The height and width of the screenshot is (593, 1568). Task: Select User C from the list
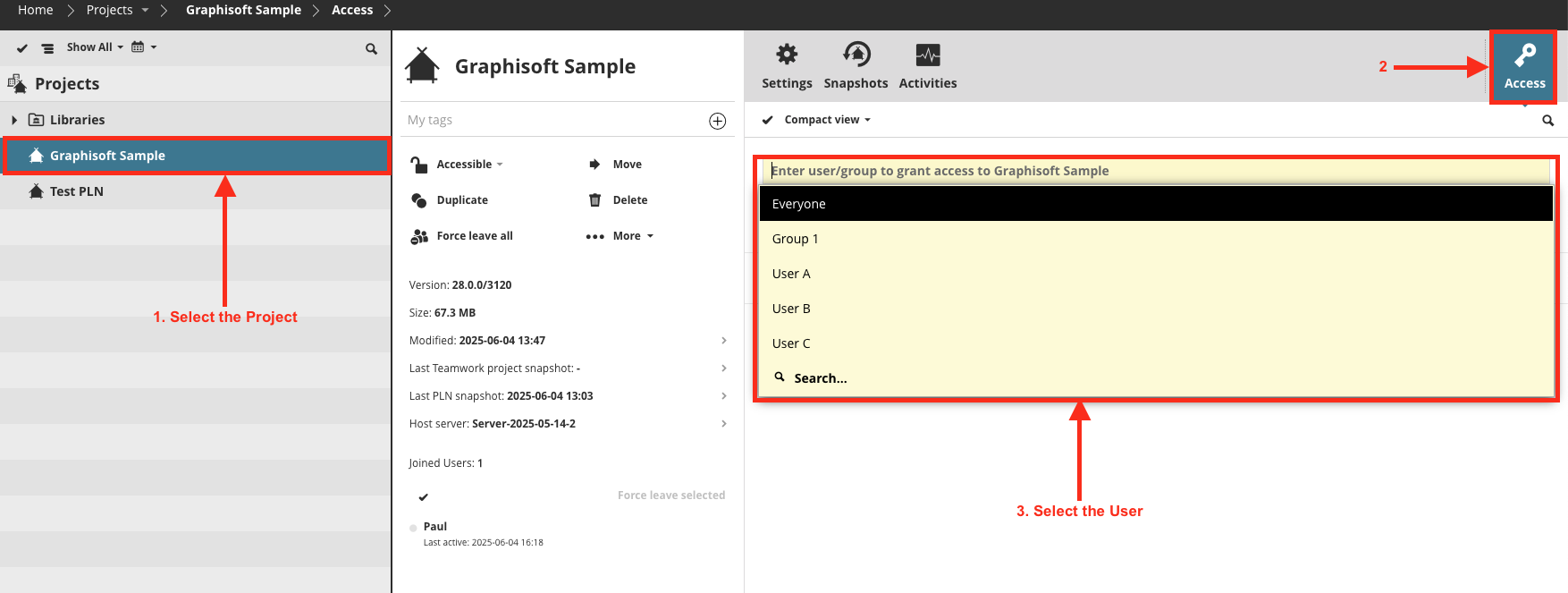[x=1156, y=343]
